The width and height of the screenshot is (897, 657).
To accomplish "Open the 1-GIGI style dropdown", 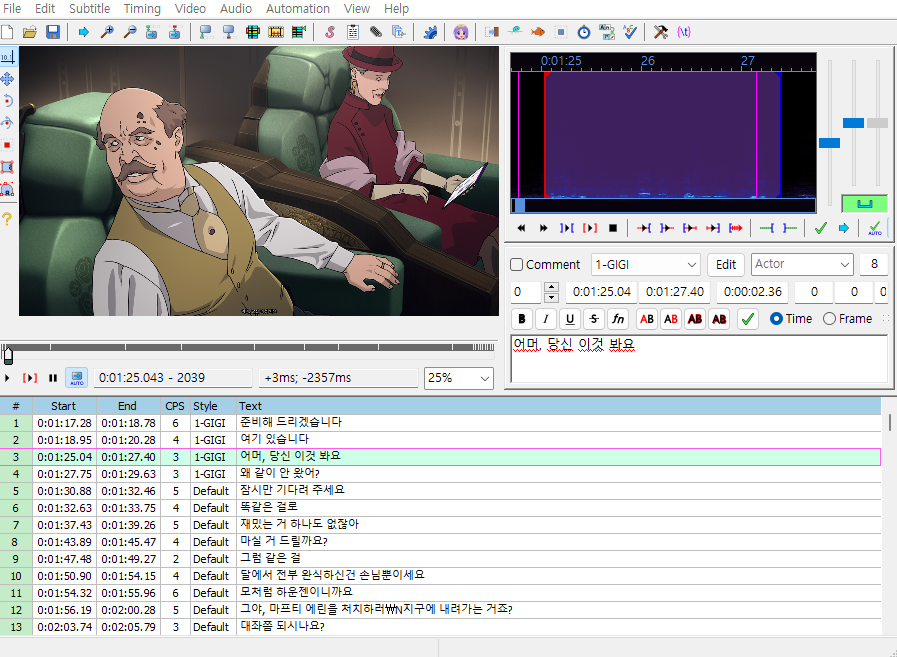I will (x=645, y=264).
